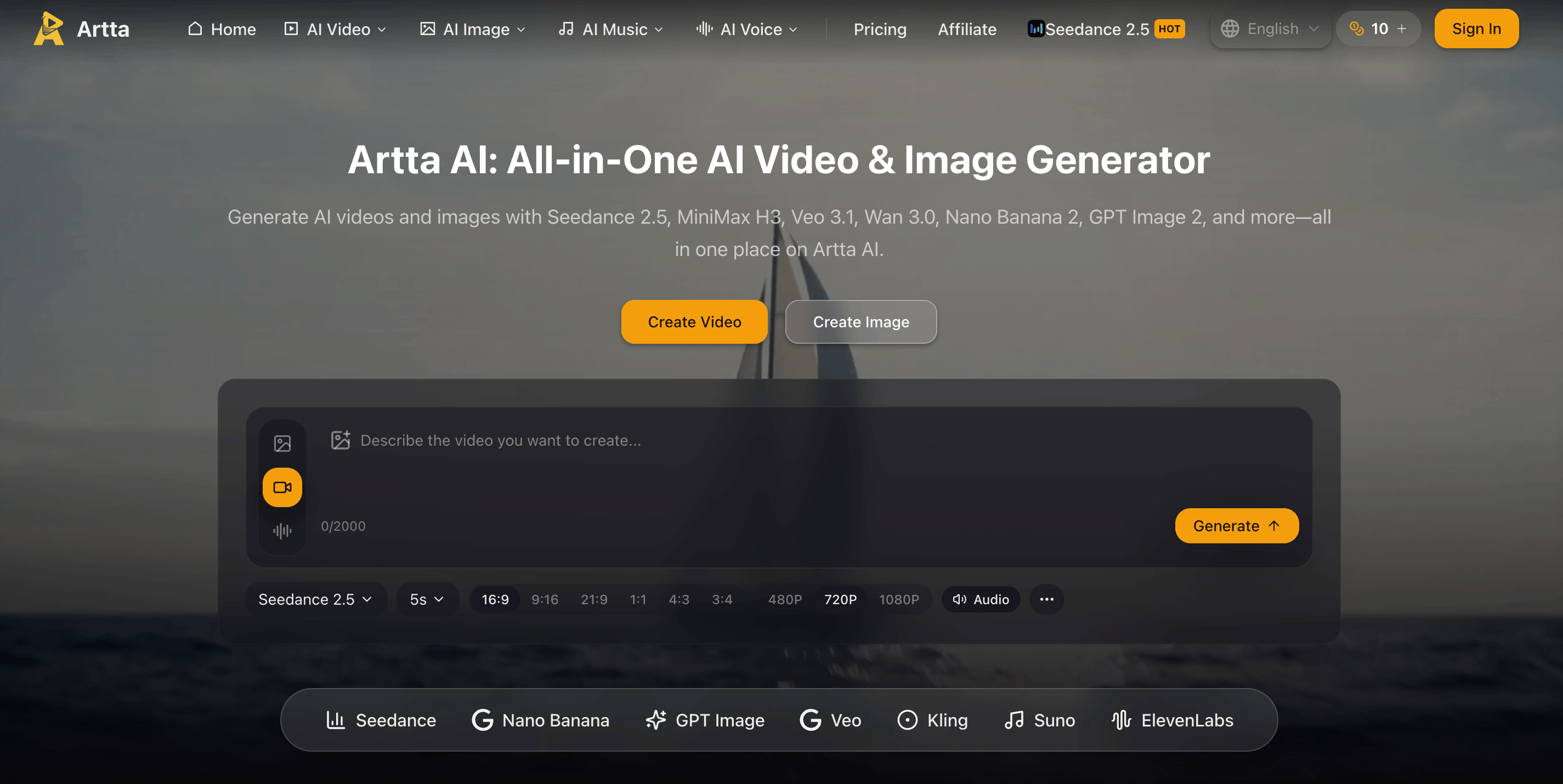Click the Artta logo icon
Screen dimensions: 1563x784
click(x=49, y=29)
